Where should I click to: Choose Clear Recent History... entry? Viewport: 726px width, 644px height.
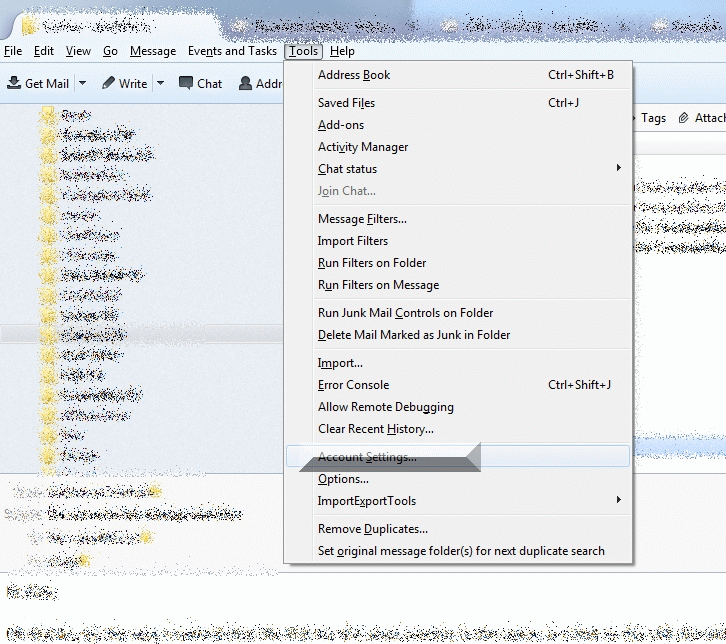click(458, 429)
